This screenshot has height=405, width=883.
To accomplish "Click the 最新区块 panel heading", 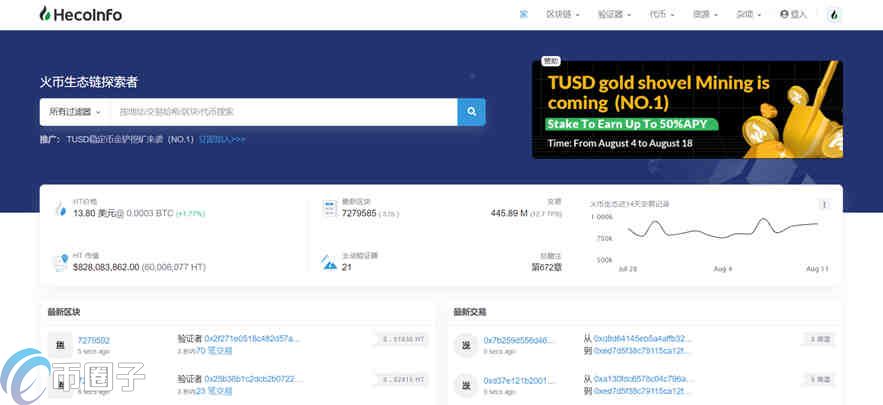I will (x=64, y=311).
